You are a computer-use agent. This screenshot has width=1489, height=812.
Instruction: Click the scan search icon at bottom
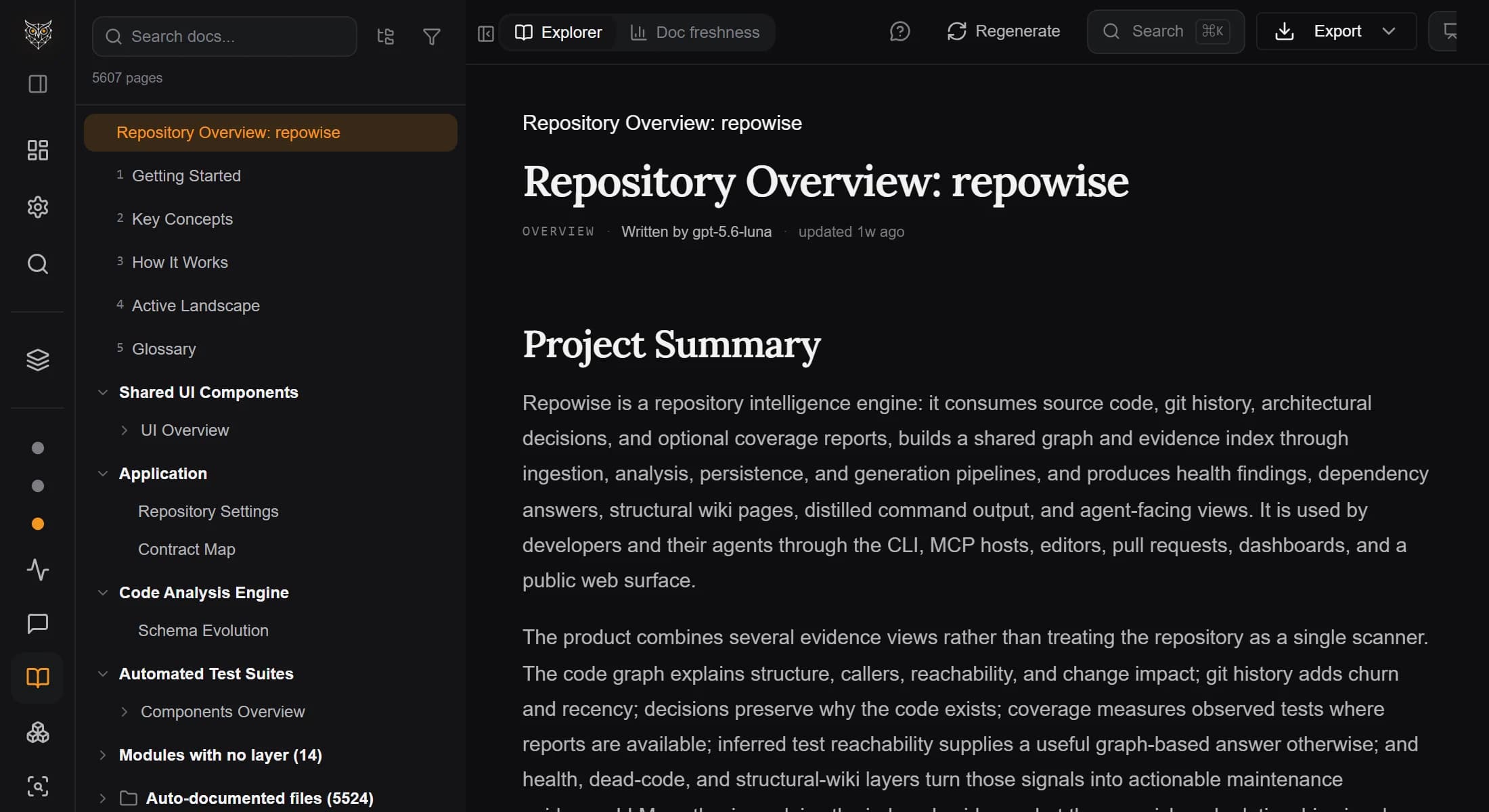(x=38, y=786)
